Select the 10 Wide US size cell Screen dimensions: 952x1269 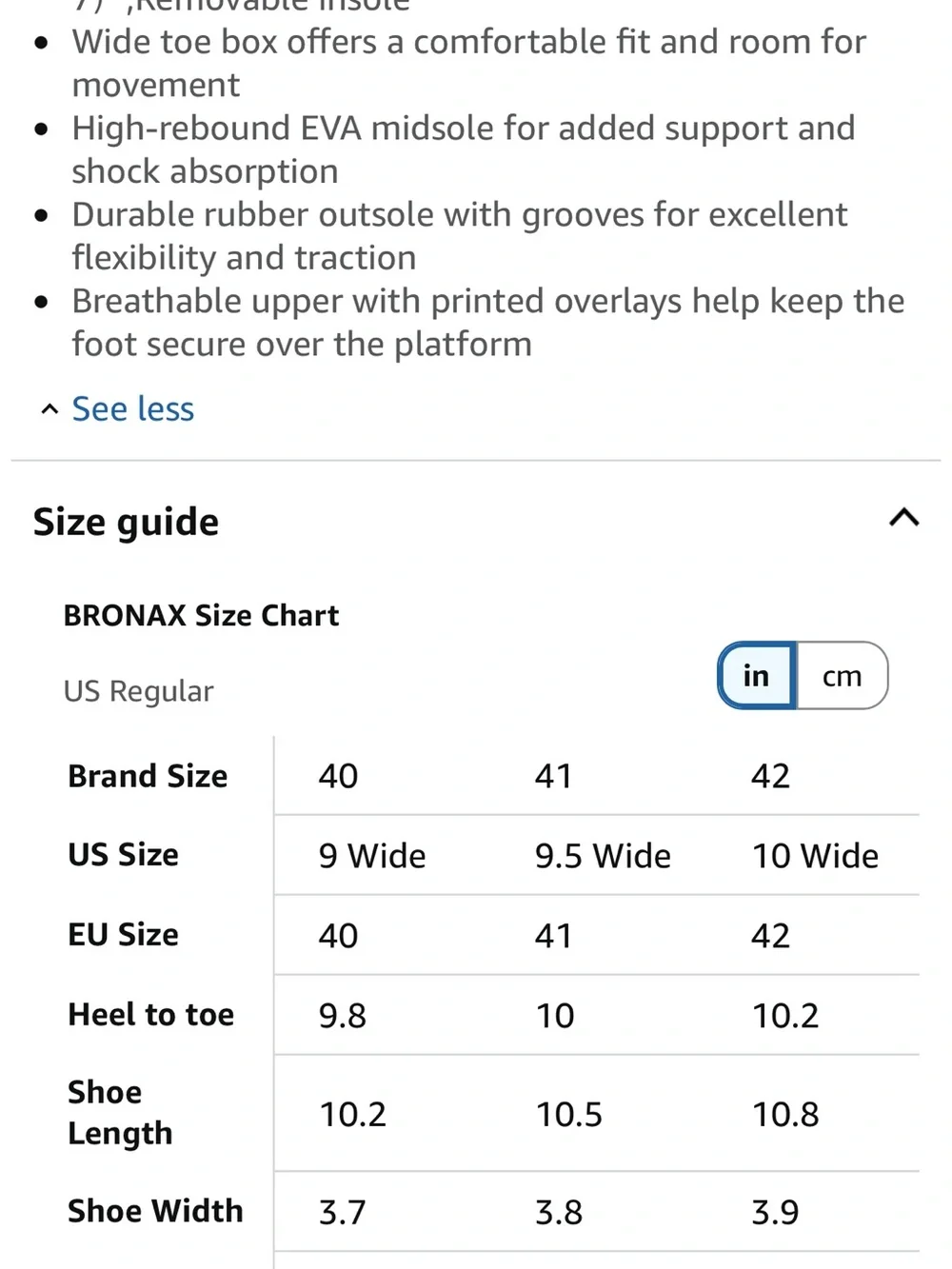tap(816, 856)
